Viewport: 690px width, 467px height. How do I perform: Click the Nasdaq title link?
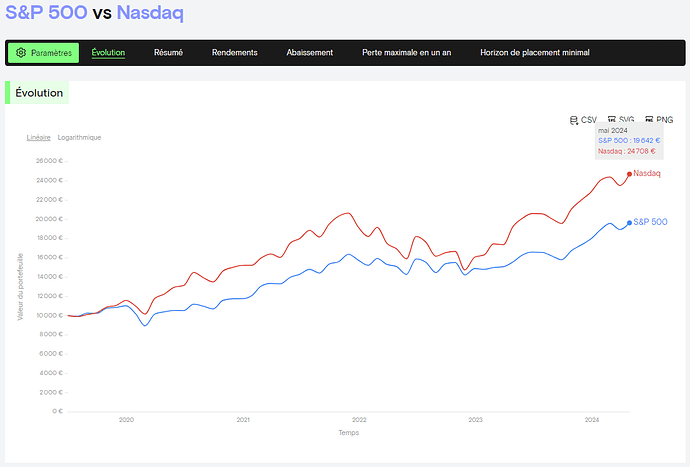pyautogui.click(x=150, y=12)
